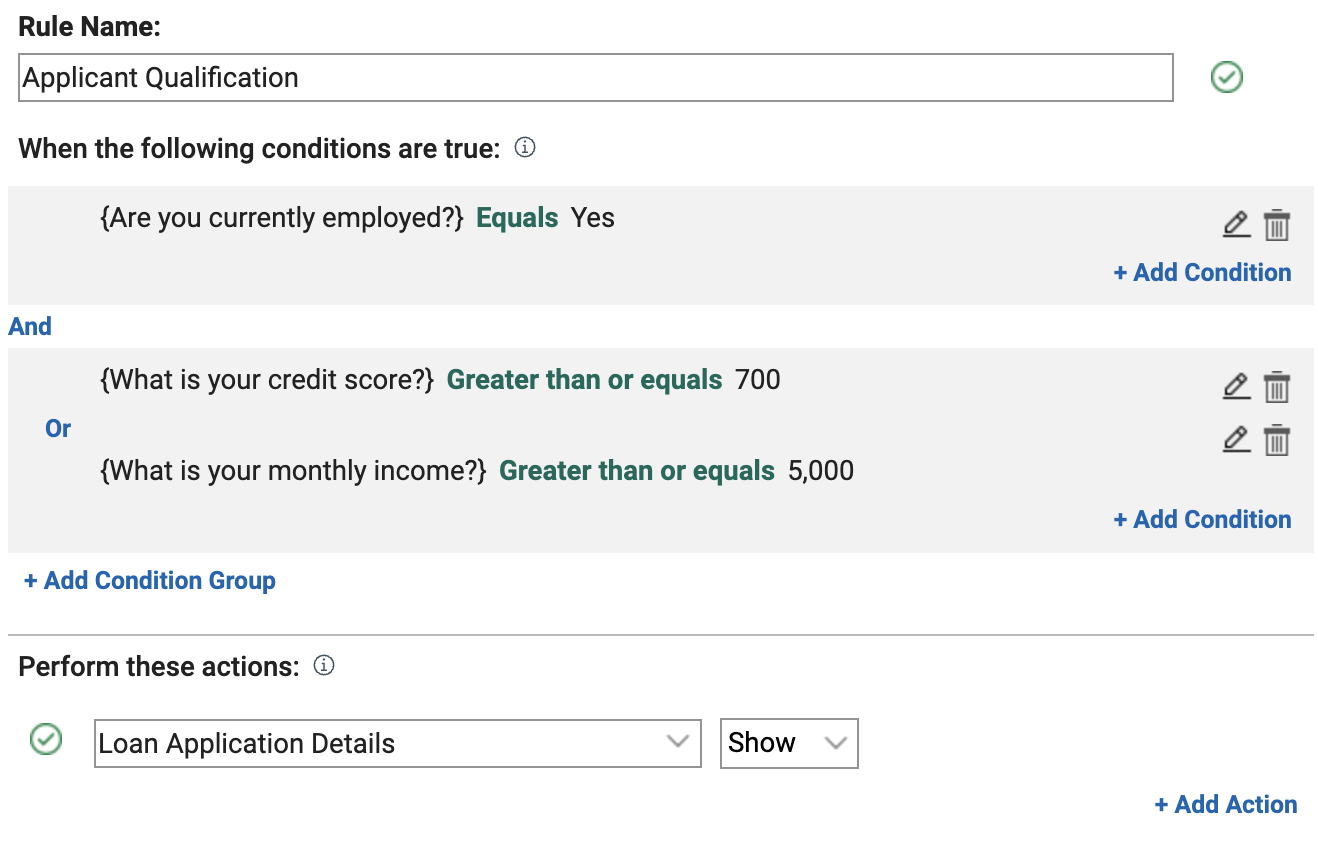Image resolution: width=1318 pixels, height=846 pixels.
Task: Click info icon beside conditions heading
Action: coord(525,148)
